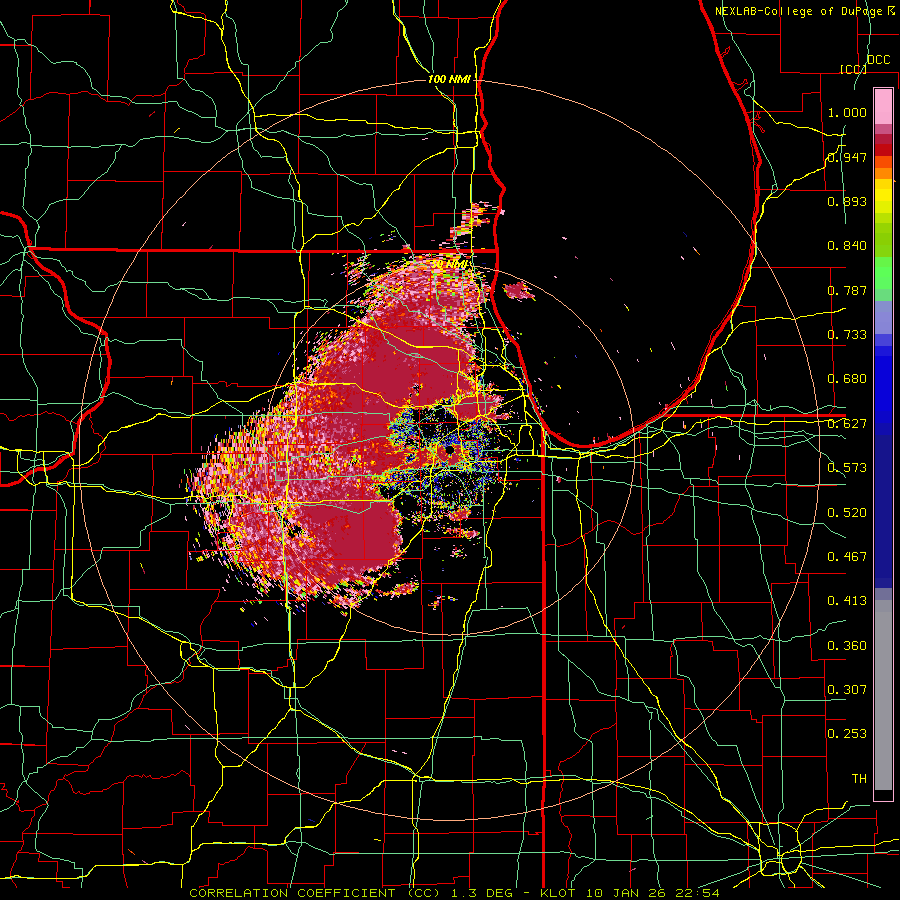This screenshot has height=900, width=900.
Task: Click the 0.253 scale value
Action: coord(847,734)
